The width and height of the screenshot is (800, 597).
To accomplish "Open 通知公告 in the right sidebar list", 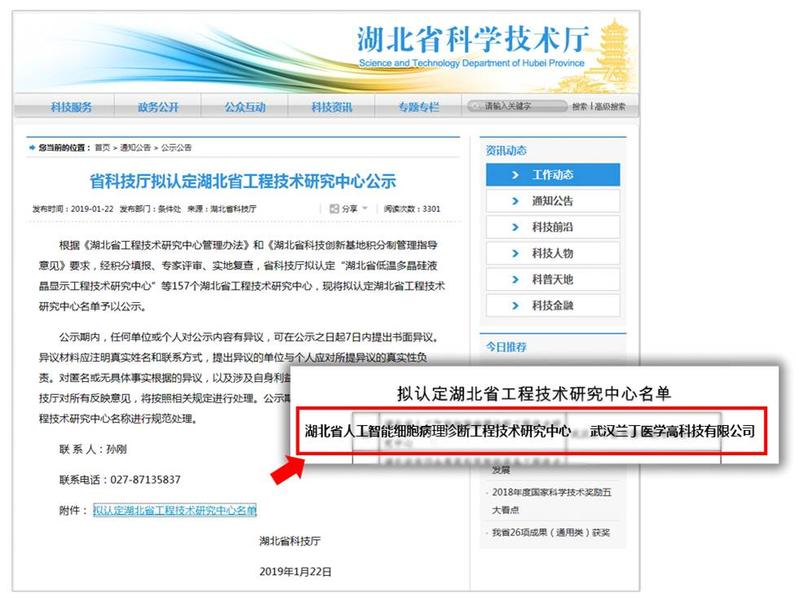I will (553, 201).
